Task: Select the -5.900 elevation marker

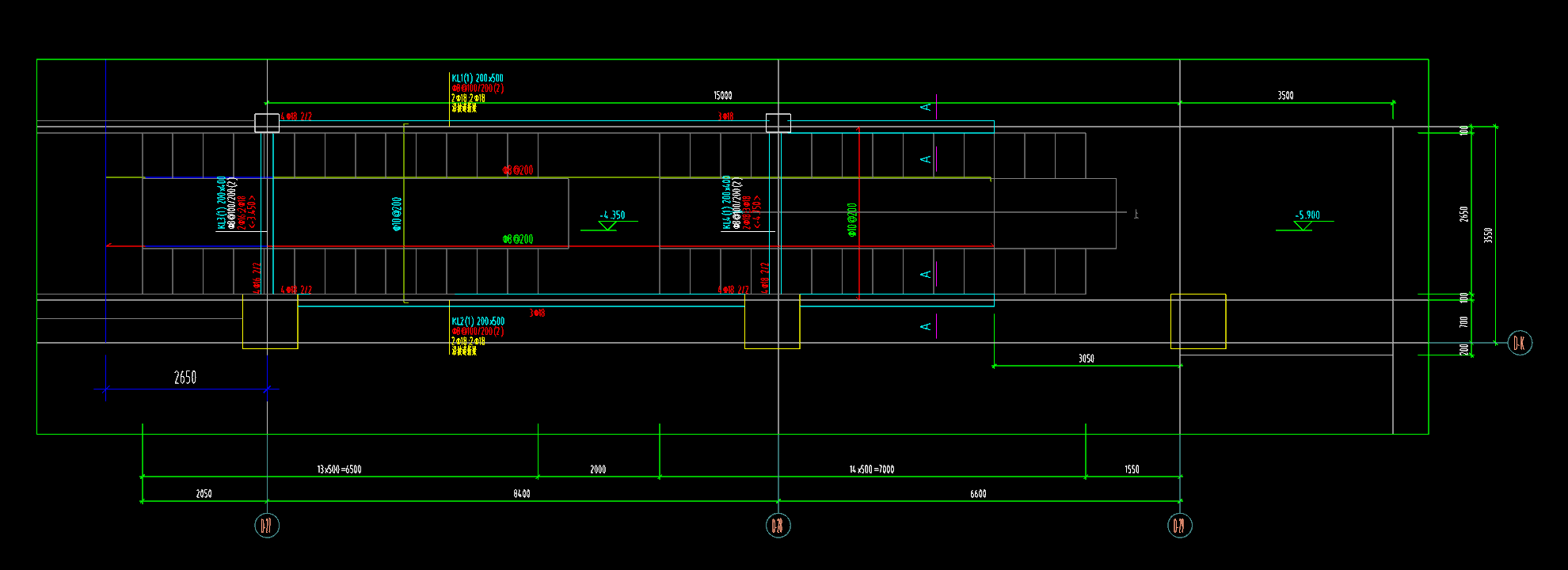Action: tap(1306, 220)
